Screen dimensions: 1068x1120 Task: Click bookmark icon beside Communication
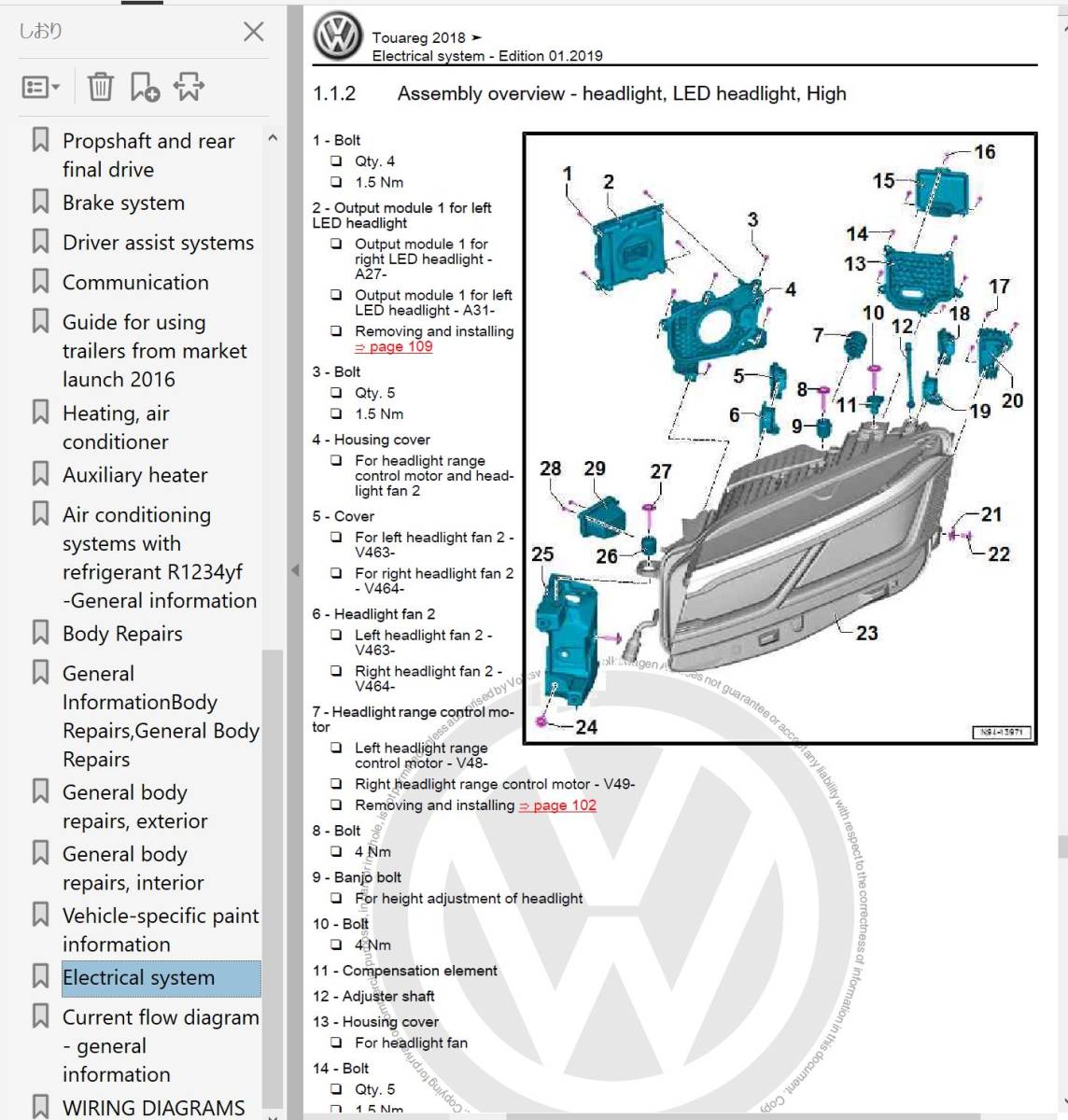40,281
